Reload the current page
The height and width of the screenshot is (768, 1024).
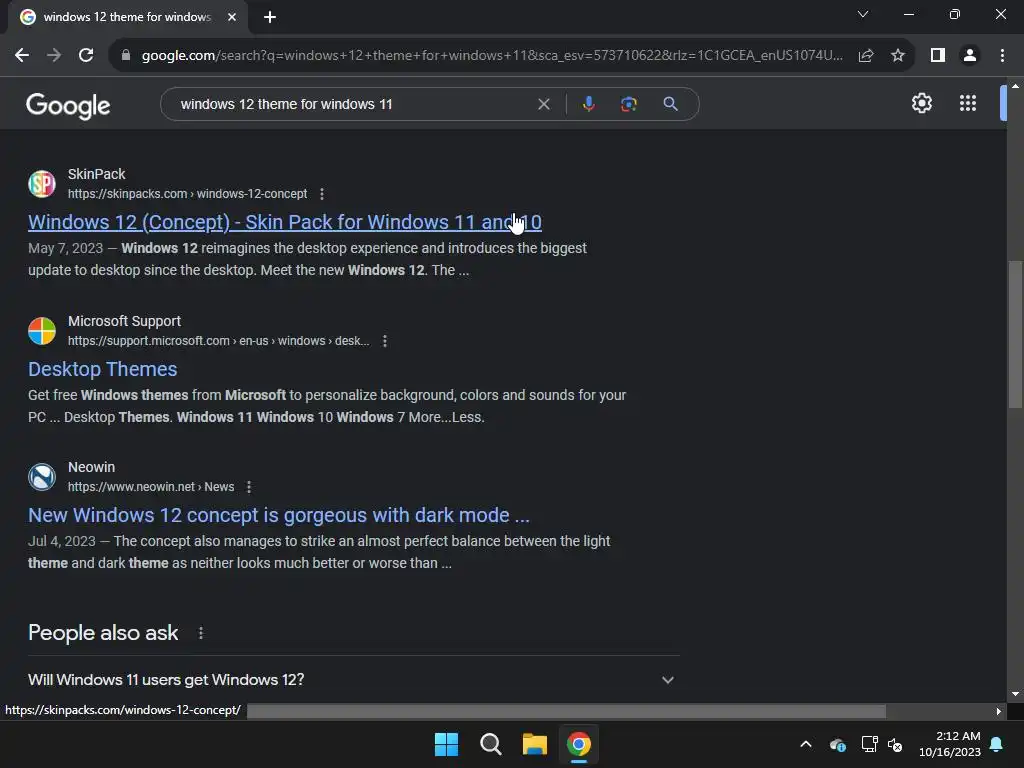[86, 56]
